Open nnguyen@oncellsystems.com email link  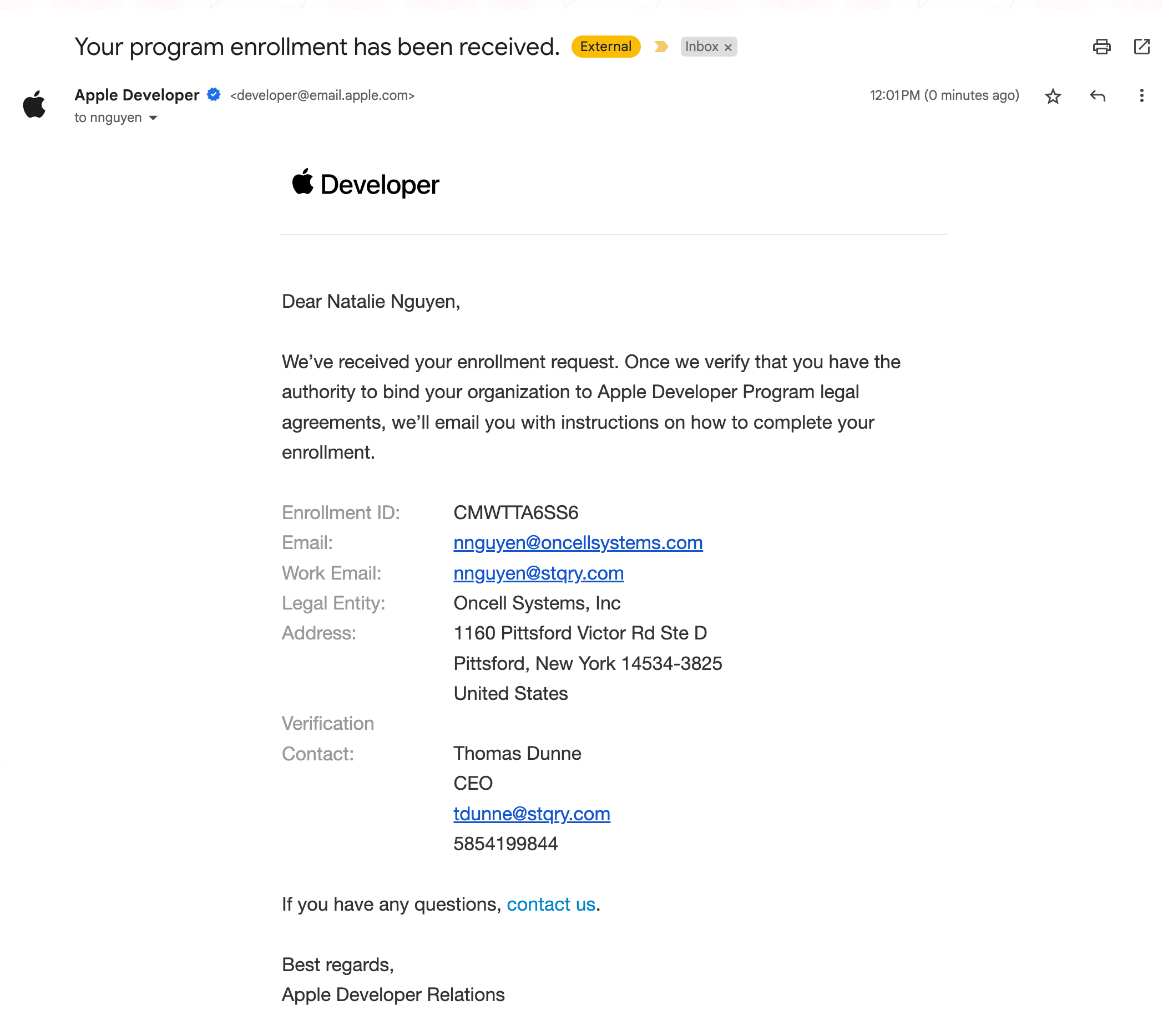point(578,542)
